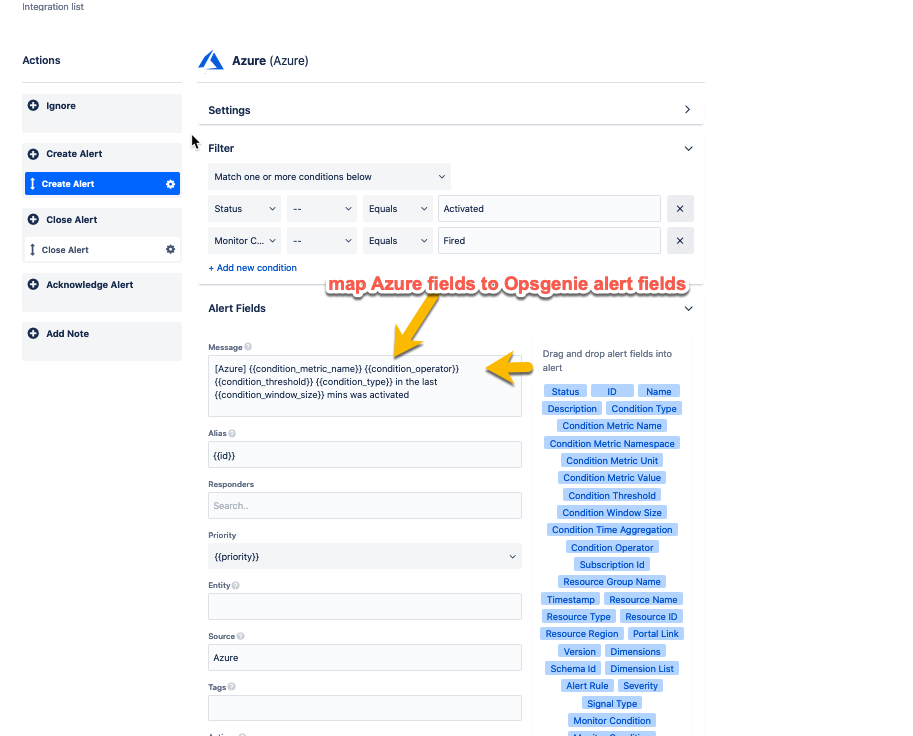Viewport: 913px width, 736px height.
Task: Open the dash dropdown in the Monitor Condition row
Action: [x=322, y=240]
